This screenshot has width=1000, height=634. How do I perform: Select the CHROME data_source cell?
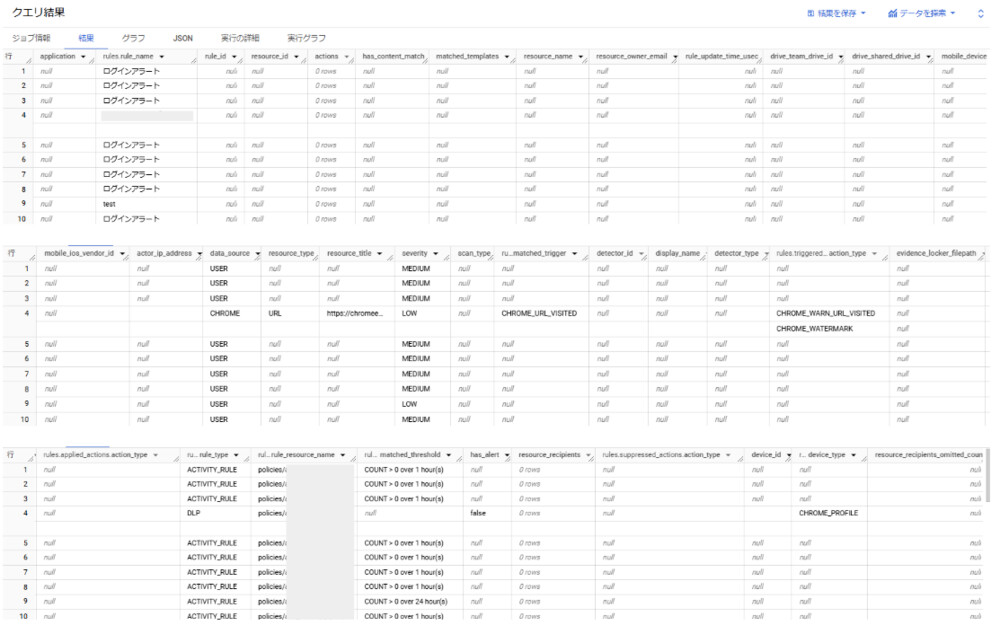pyautogui.click(x=224, y=314)
